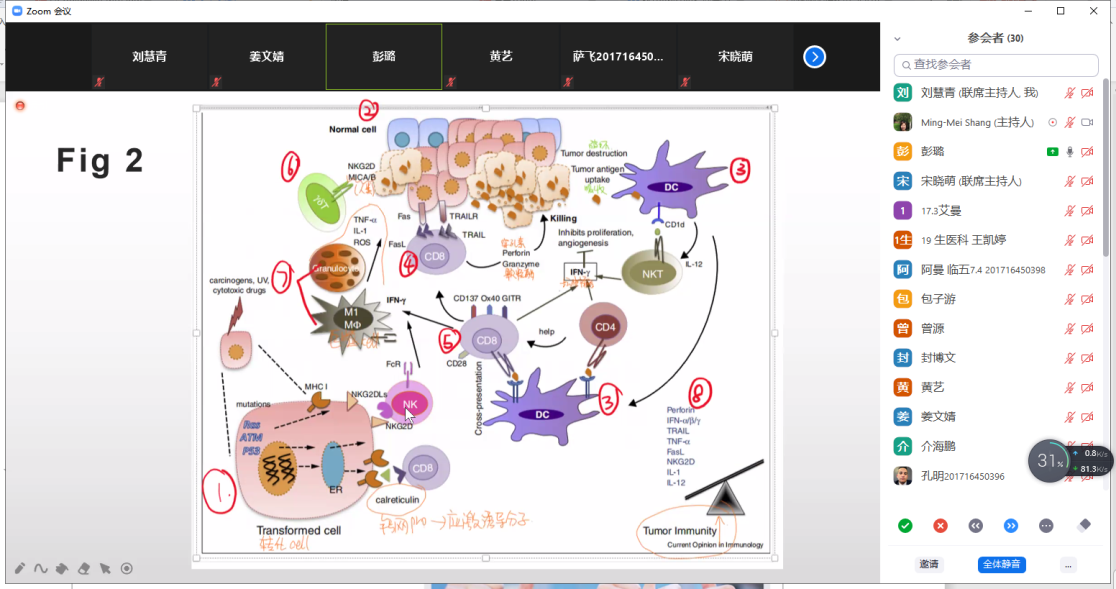Screen dimensions: 1116x589
Task: Select 宋晓萌's video thumbnail
Action: pyautogui.click(x=735, y=57)
